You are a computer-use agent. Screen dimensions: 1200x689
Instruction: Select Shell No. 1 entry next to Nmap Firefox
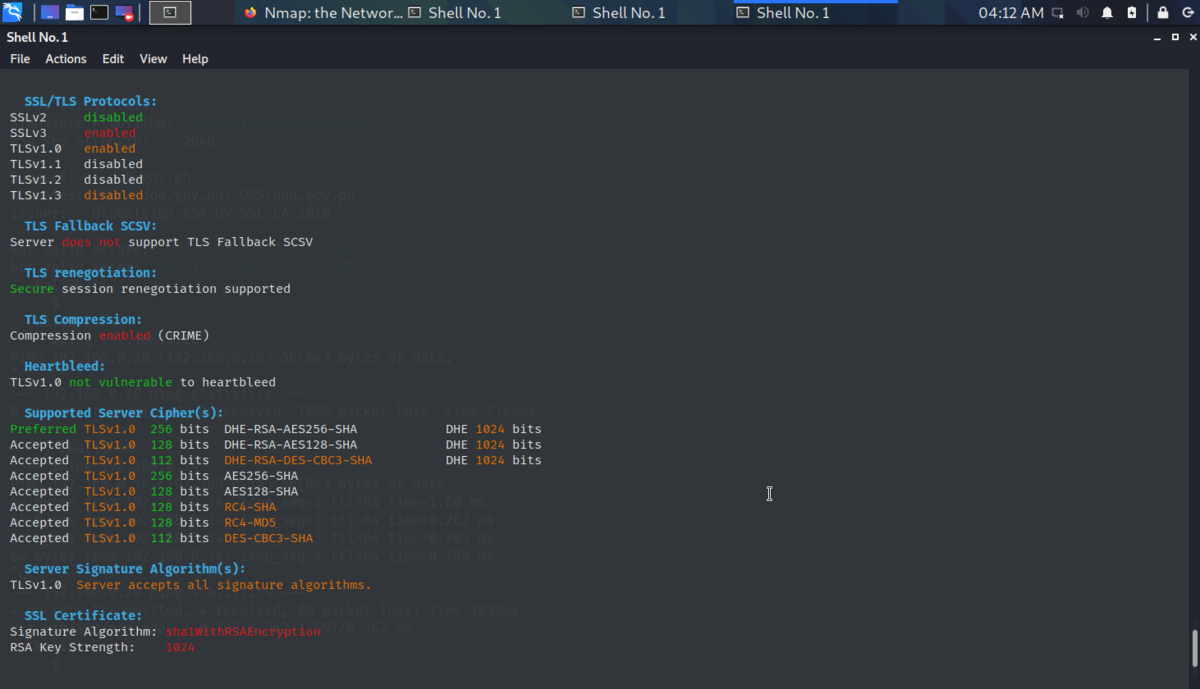pyautogui.click(x=486, y=13)
